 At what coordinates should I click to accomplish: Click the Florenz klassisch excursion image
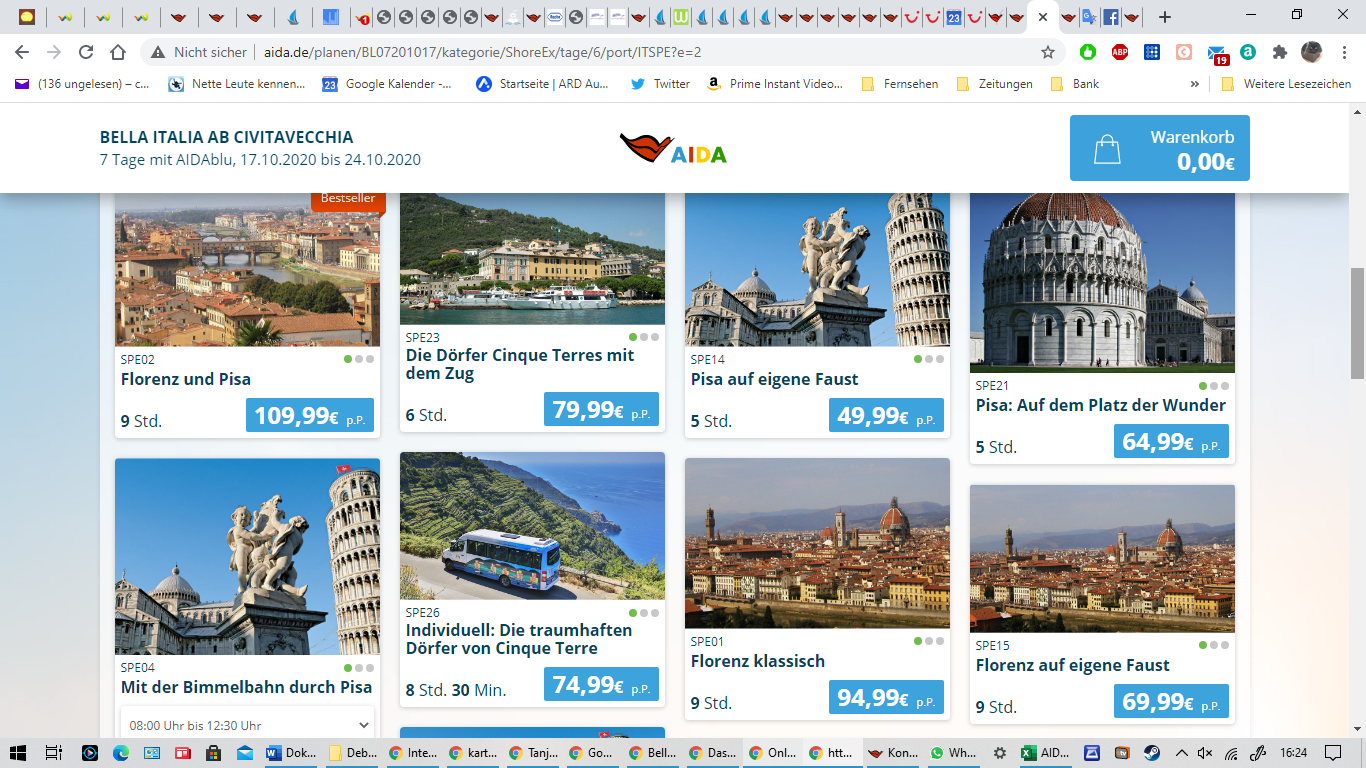point(817,543)
